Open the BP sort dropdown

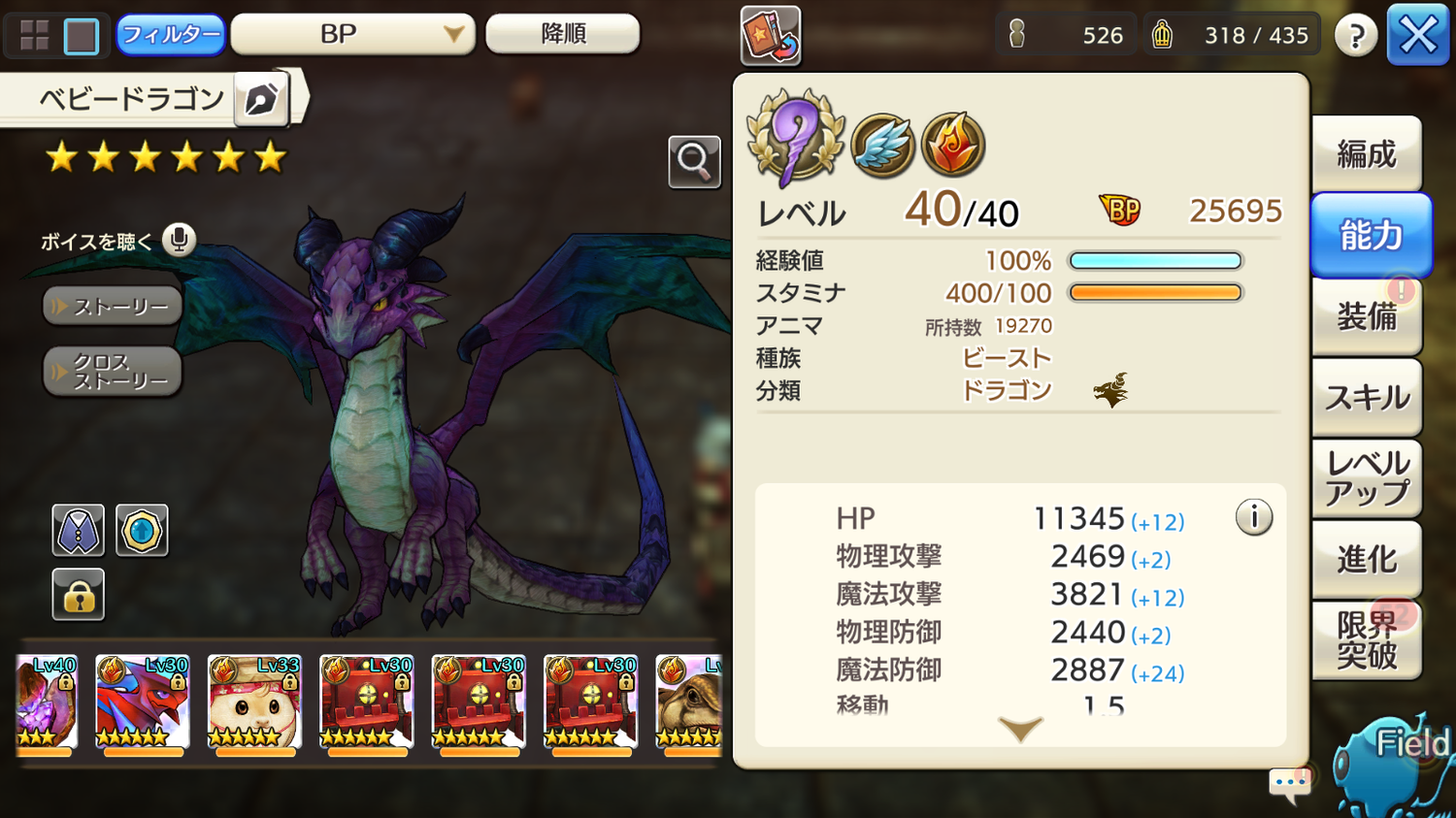click(353, 34)
